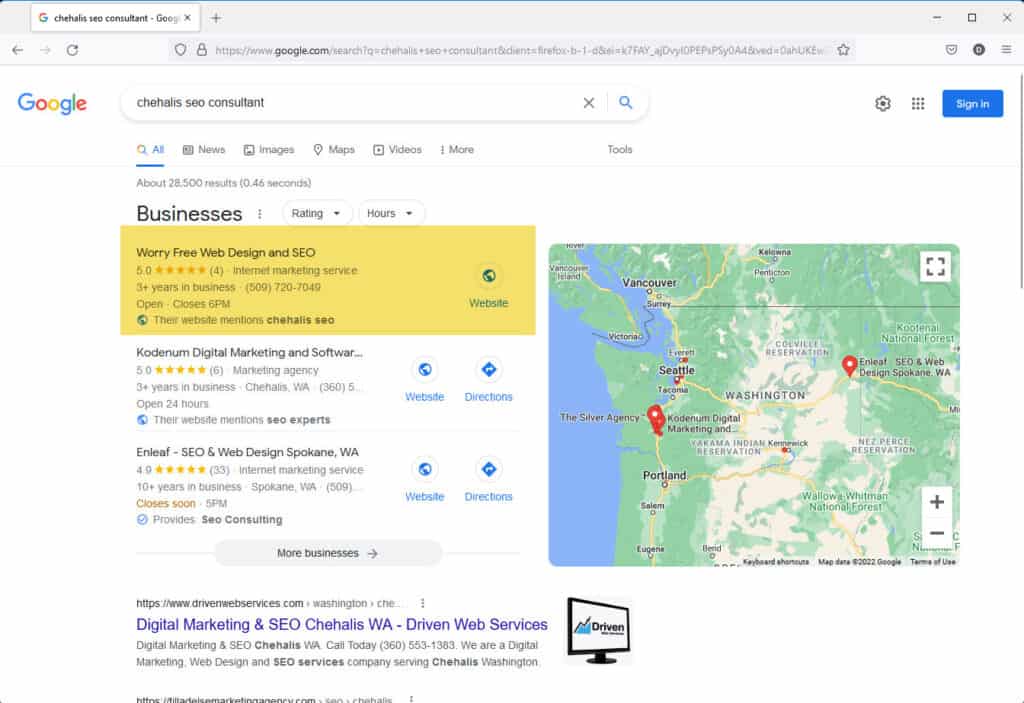Switch to the All results tab
The width and height of the screenshot is (1024, 703).
(150, 150)
